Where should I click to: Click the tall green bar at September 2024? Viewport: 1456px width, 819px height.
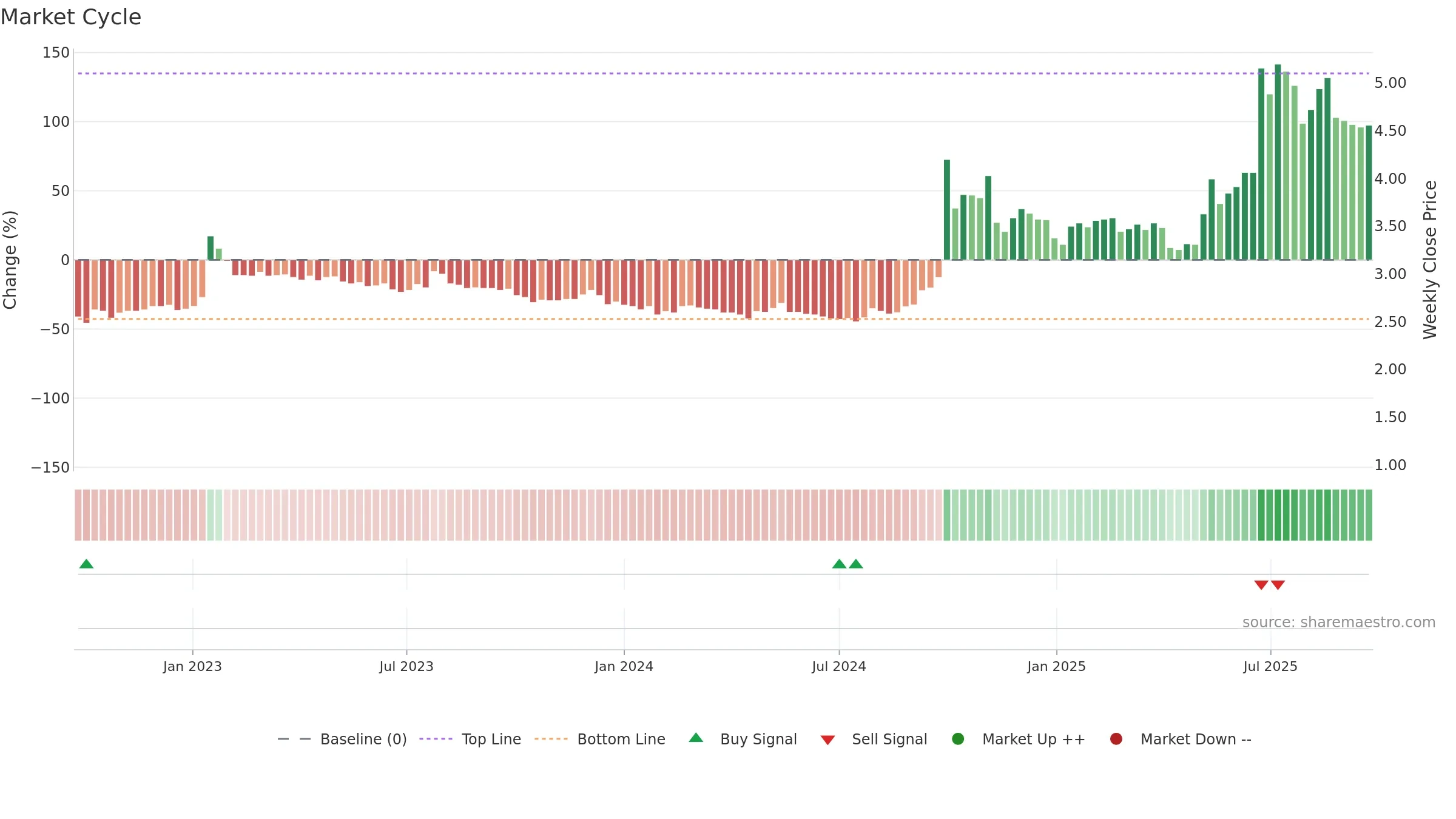point(947,210)
